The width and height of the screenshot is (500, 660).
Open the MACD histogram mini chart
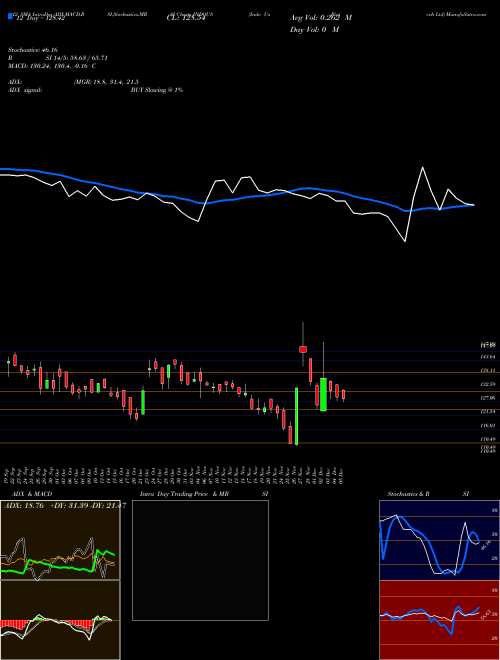[x=60, y=620]
